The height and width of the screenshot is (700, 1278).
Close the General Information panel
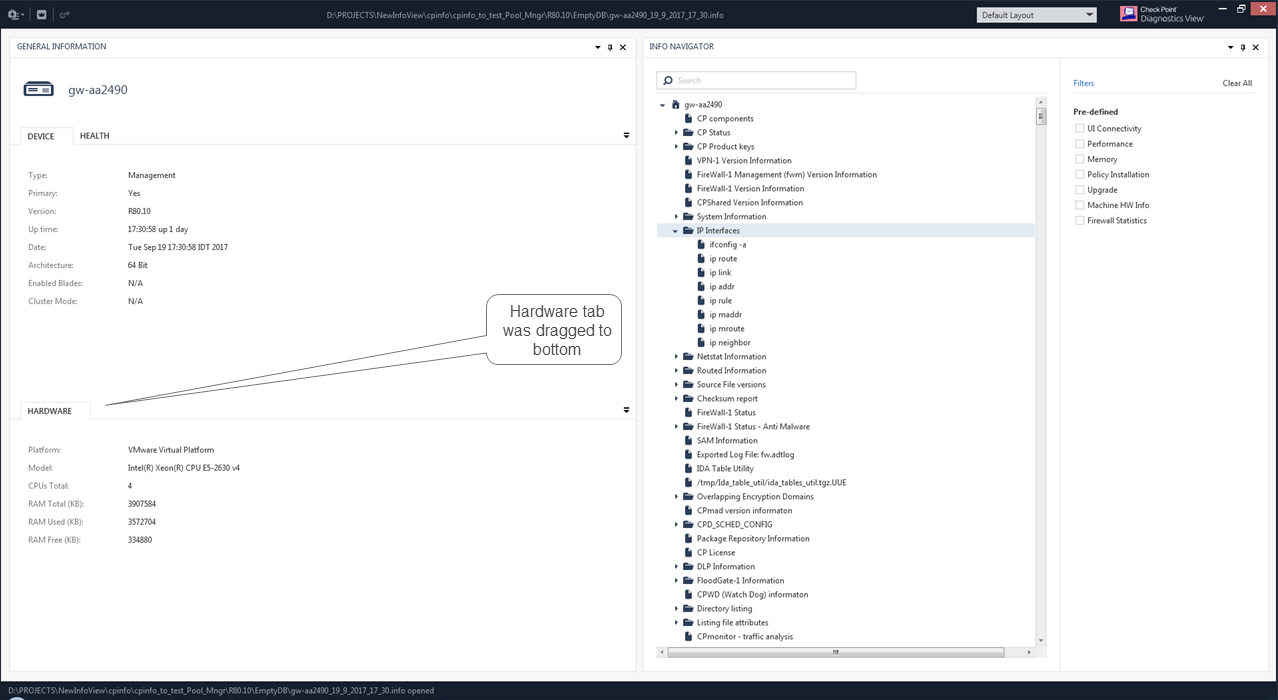(623, 47)
